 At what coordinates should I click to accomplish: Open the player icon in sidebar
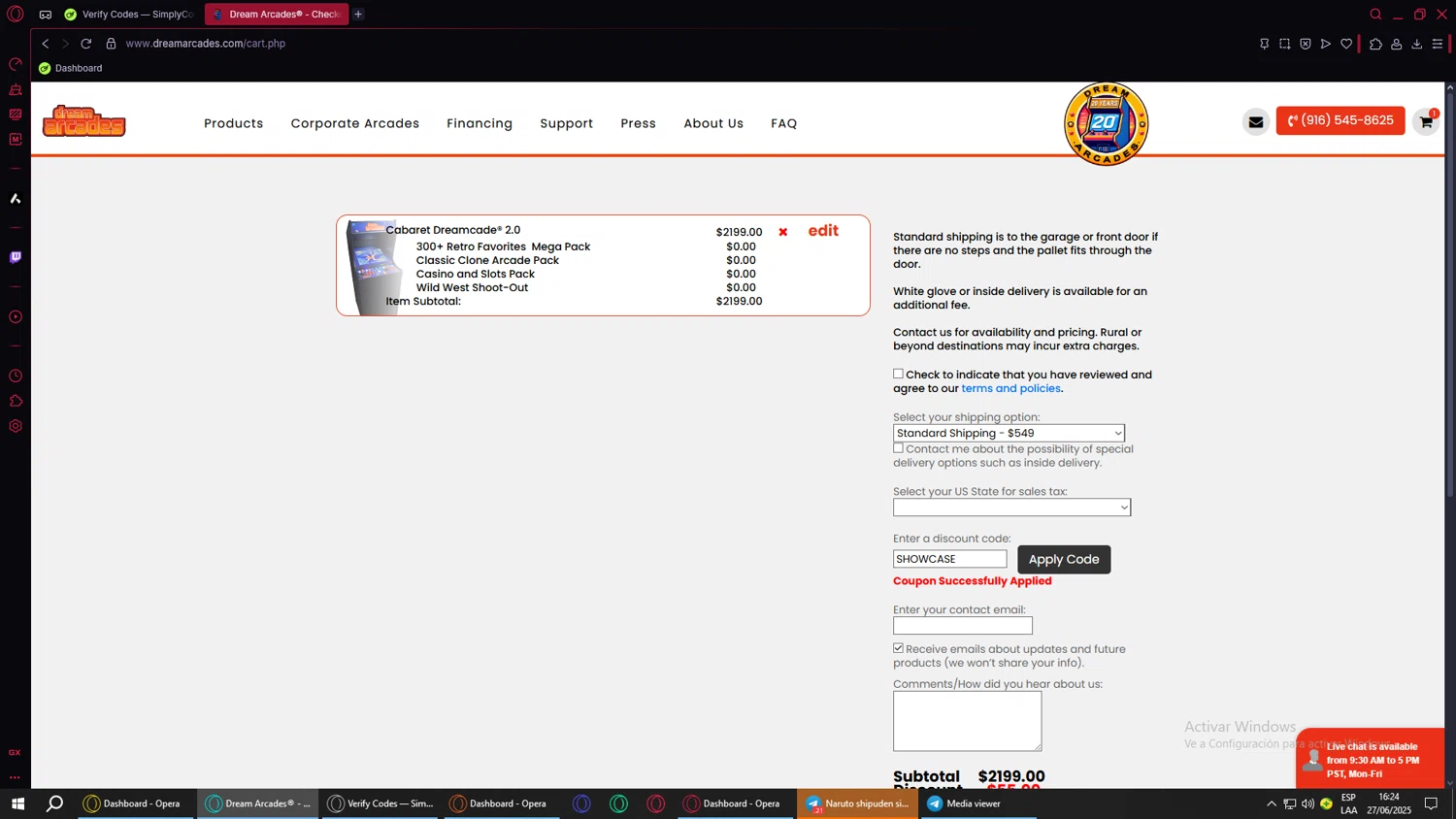pyautogui.click(x=16, y=316)
